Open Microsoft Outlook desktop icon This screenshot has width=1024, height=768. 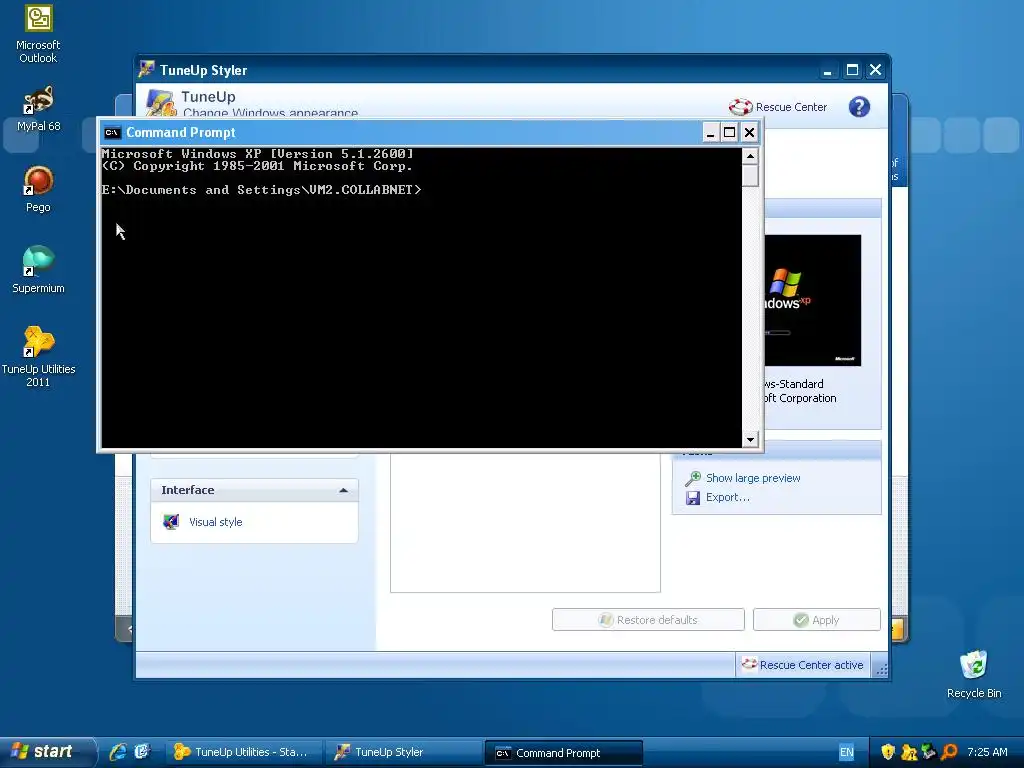click(38, 33)
